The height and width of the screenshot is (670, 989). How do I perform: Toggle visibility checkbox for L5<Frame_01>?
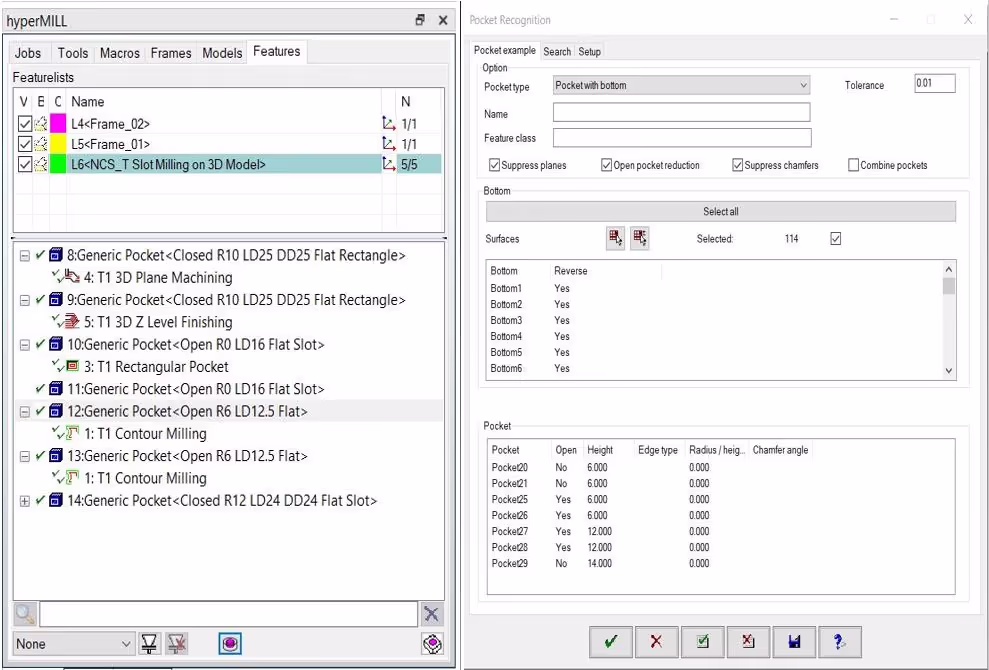tap(25, 144)
